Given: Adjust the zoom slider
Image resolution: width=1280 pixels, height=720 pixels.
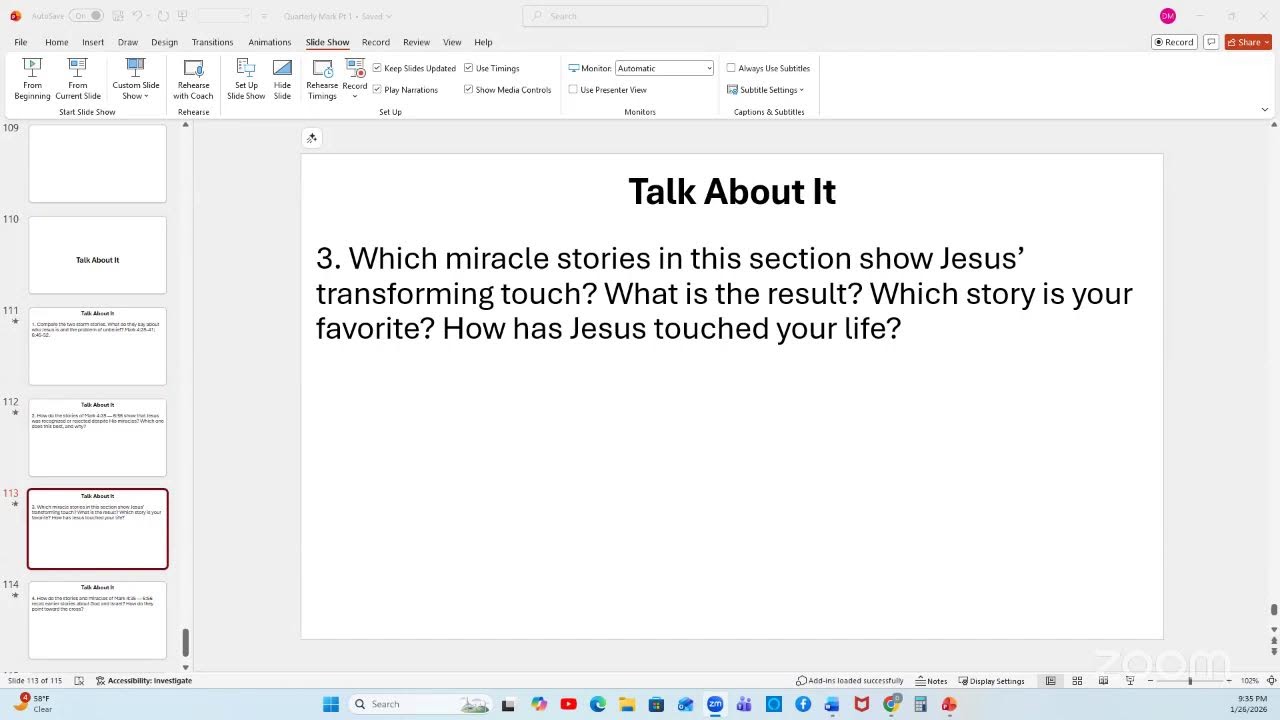Looking at the screenshot, I should click(1189, 681).
